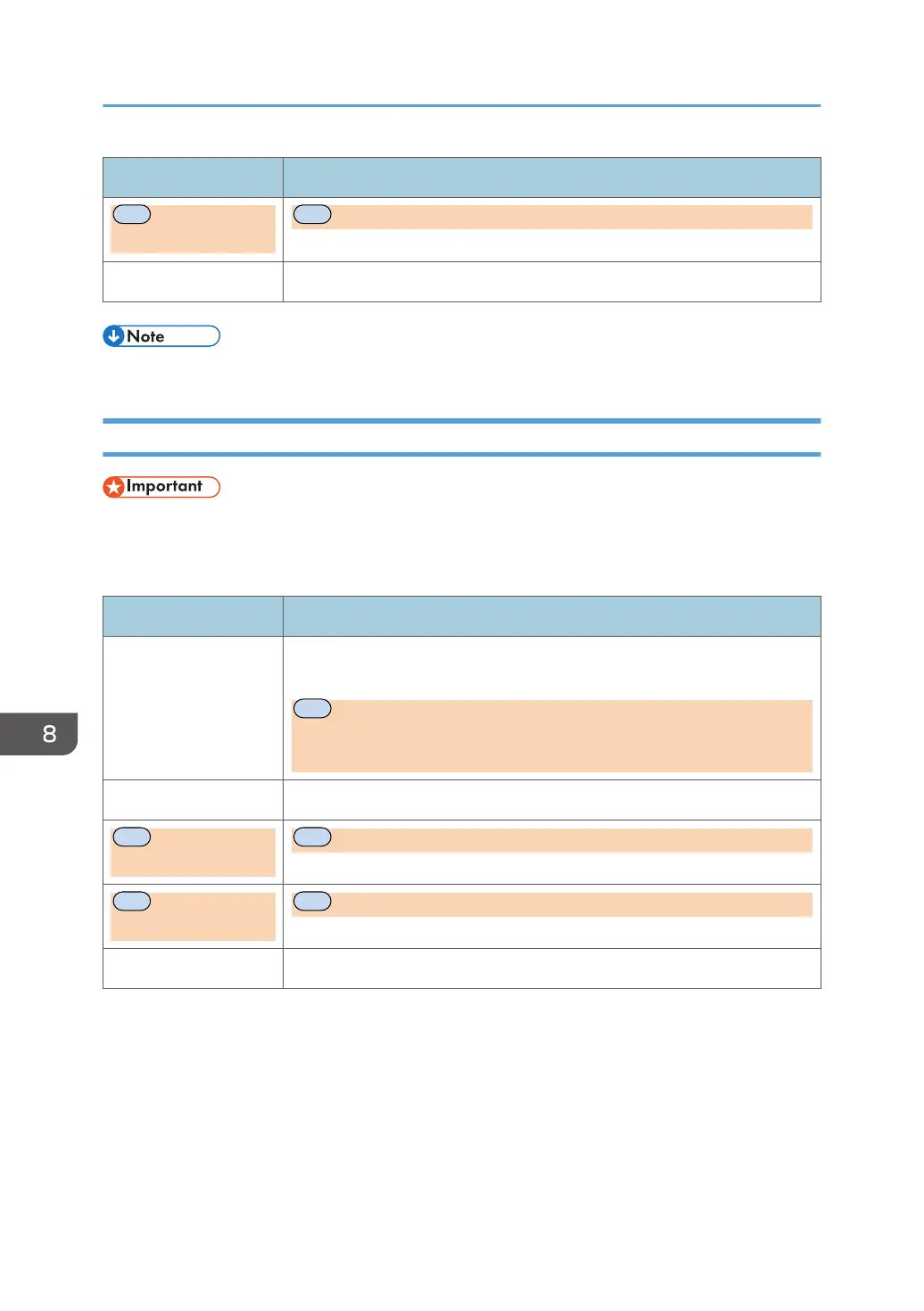The height and width of the screenshot is (1311, 924).
Task: Click the first table's wide right header cell
Action: pyautogui.click(x=552, y=177)
